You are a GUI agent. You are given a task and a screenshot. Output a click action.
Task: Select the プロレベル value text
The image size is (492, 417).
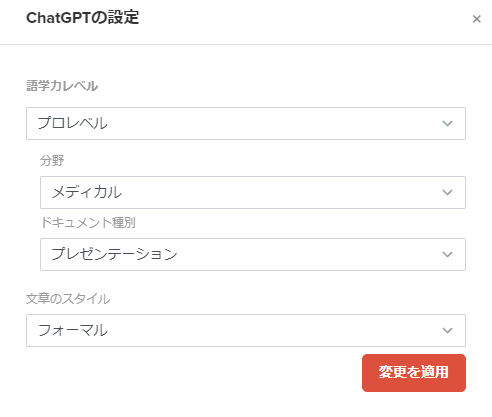point(73,123)
